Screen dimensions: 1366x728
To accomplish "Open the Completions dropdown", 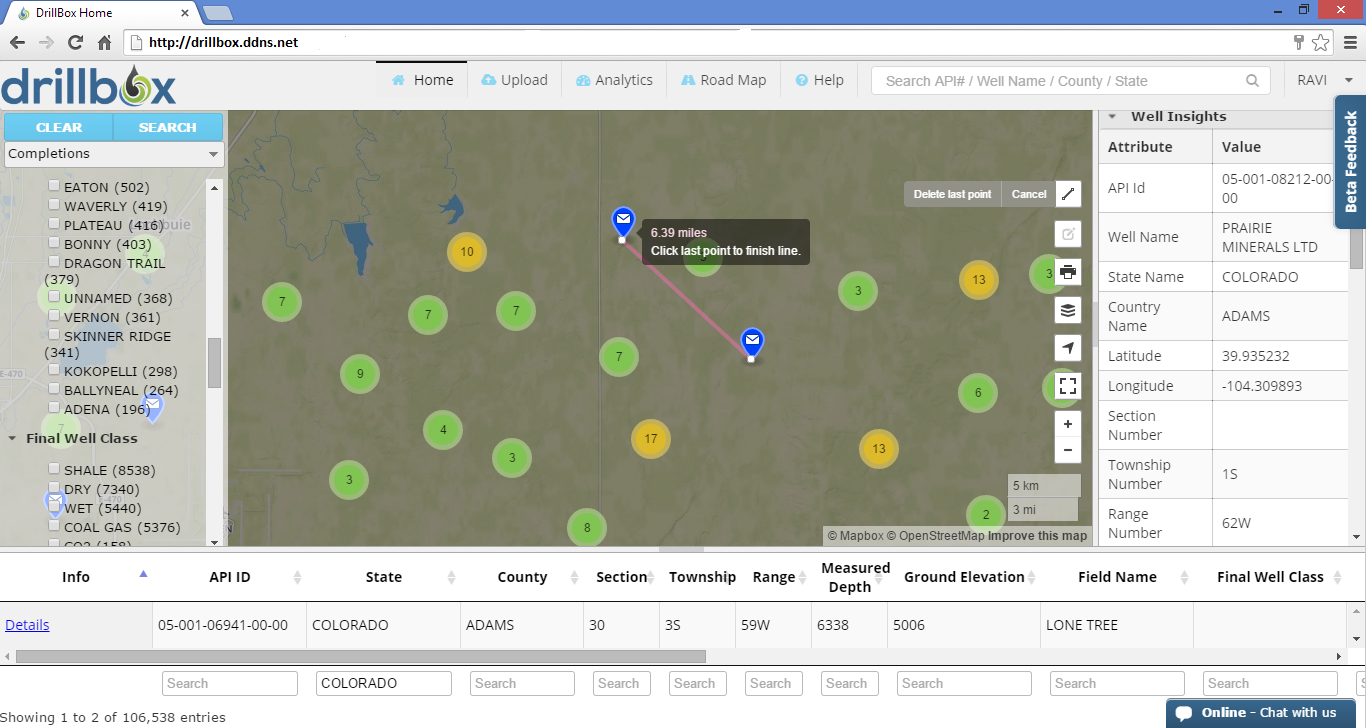I will pyautogui.click(x=114, y=154).
